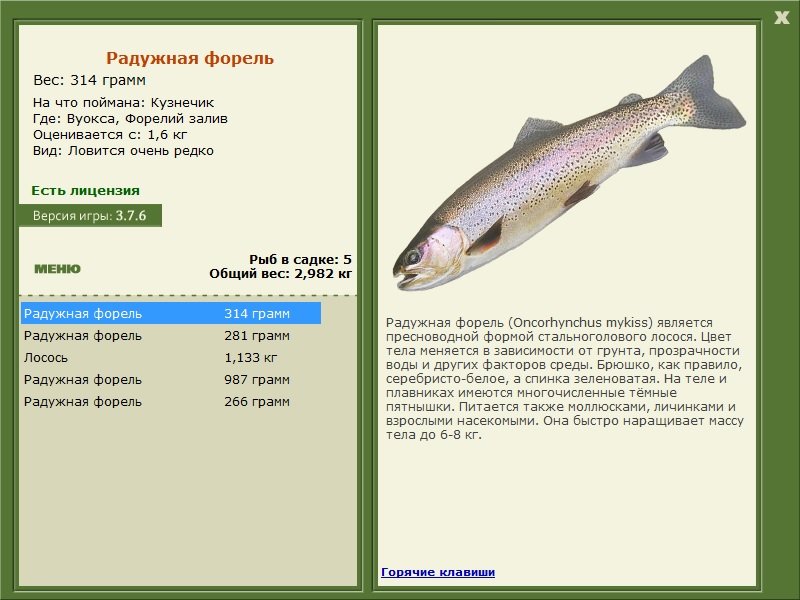The image size is (800, 600).
Task: Click the Оценивается с: 1,6 кг line
Action: tap(110, 135)
